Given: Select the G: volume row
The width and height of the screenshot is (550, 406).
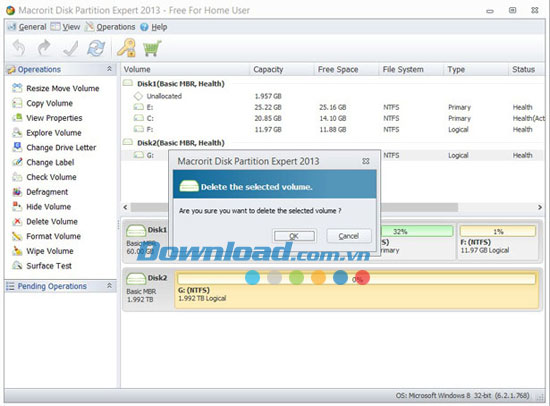Looking at the screenshot, I should [x=333, y=155].
